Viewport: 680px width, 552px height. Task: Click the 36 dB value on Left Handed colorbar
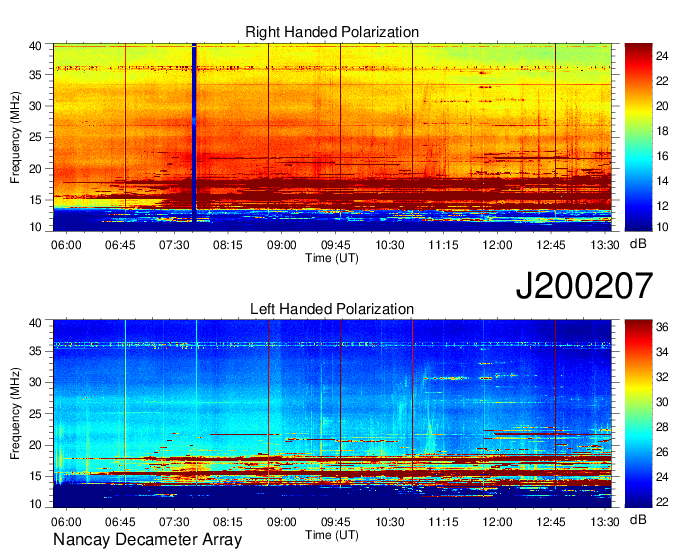tap(662, 327)
